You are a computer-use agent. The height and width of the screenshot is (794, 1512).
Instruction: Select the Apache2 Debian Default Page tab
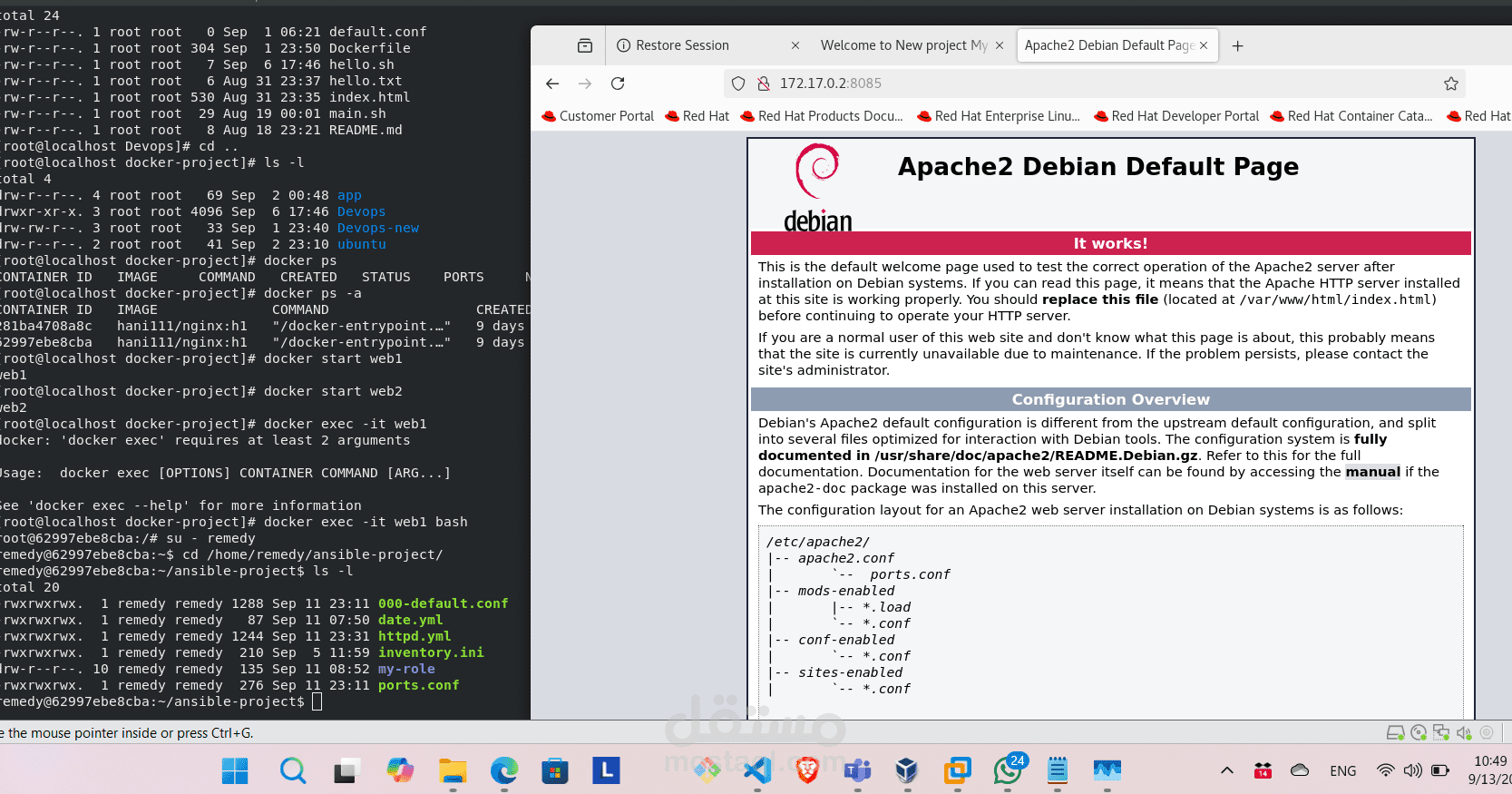[1117, 45]
